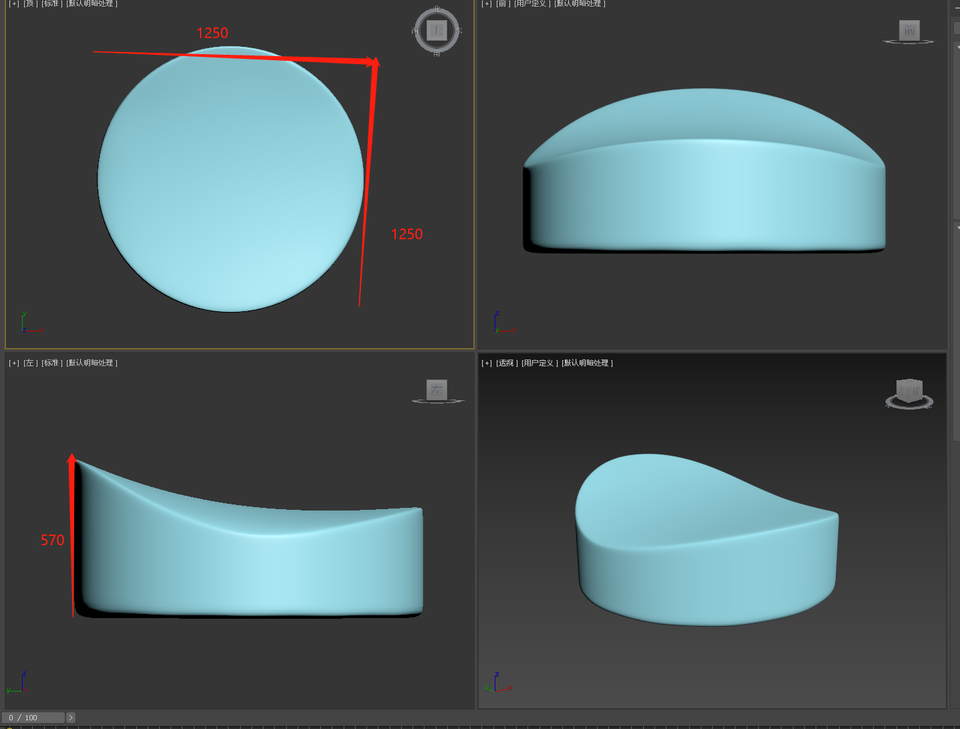This screenshot has width=960, height=729.
Task: Click the [+] menu in the front viewport
Action: click(x=487, y=4)
